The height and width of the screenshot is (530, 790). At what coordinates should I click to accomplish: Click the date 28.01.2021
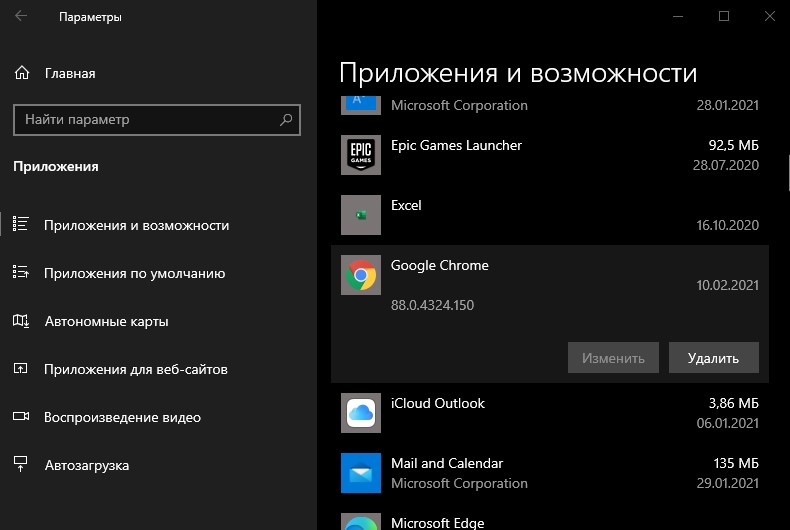tap(728, 105)
